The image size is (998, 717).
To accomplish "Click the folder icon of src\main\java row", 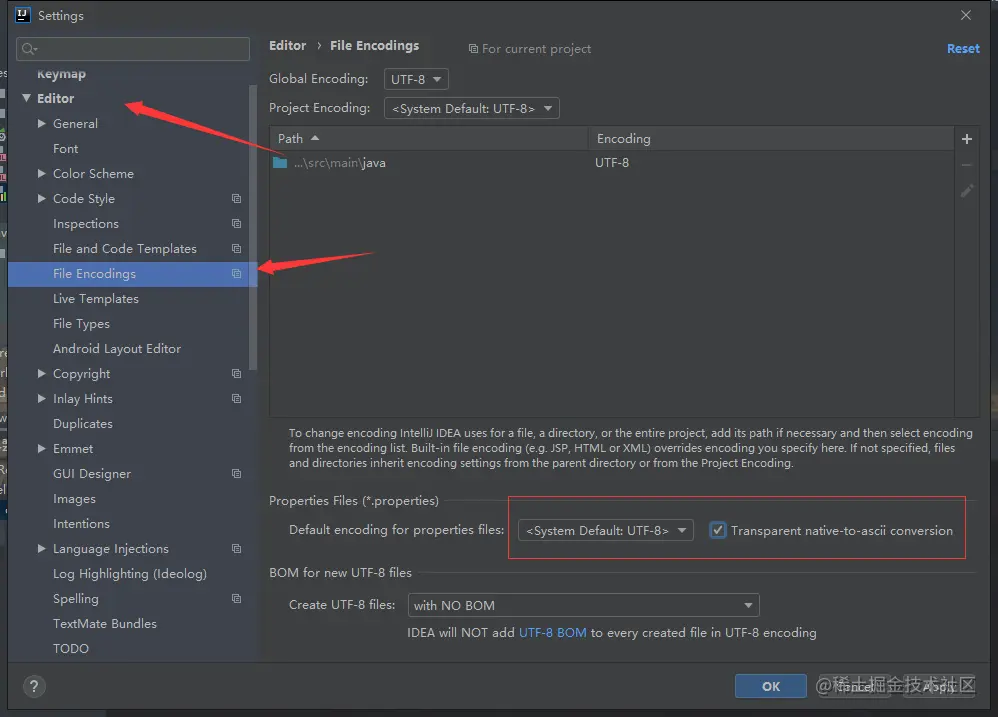I will 280,163.
